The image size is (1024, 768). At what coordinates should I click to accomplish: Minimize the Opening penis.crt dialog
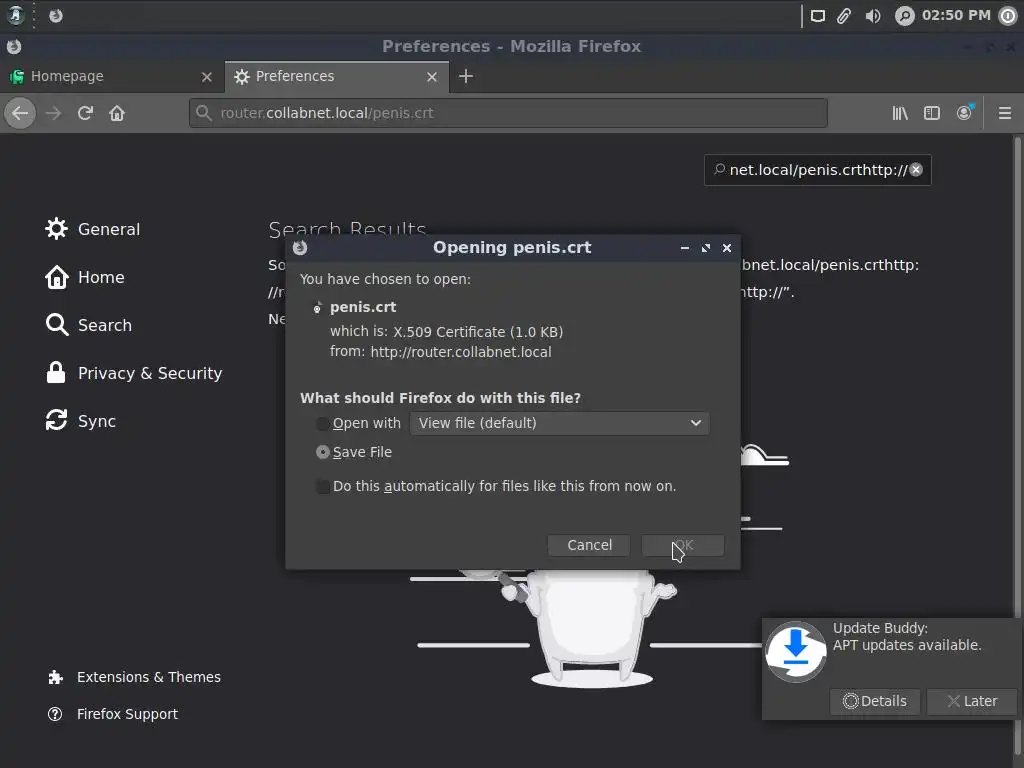pyautogui.click(x=684, y=248)
